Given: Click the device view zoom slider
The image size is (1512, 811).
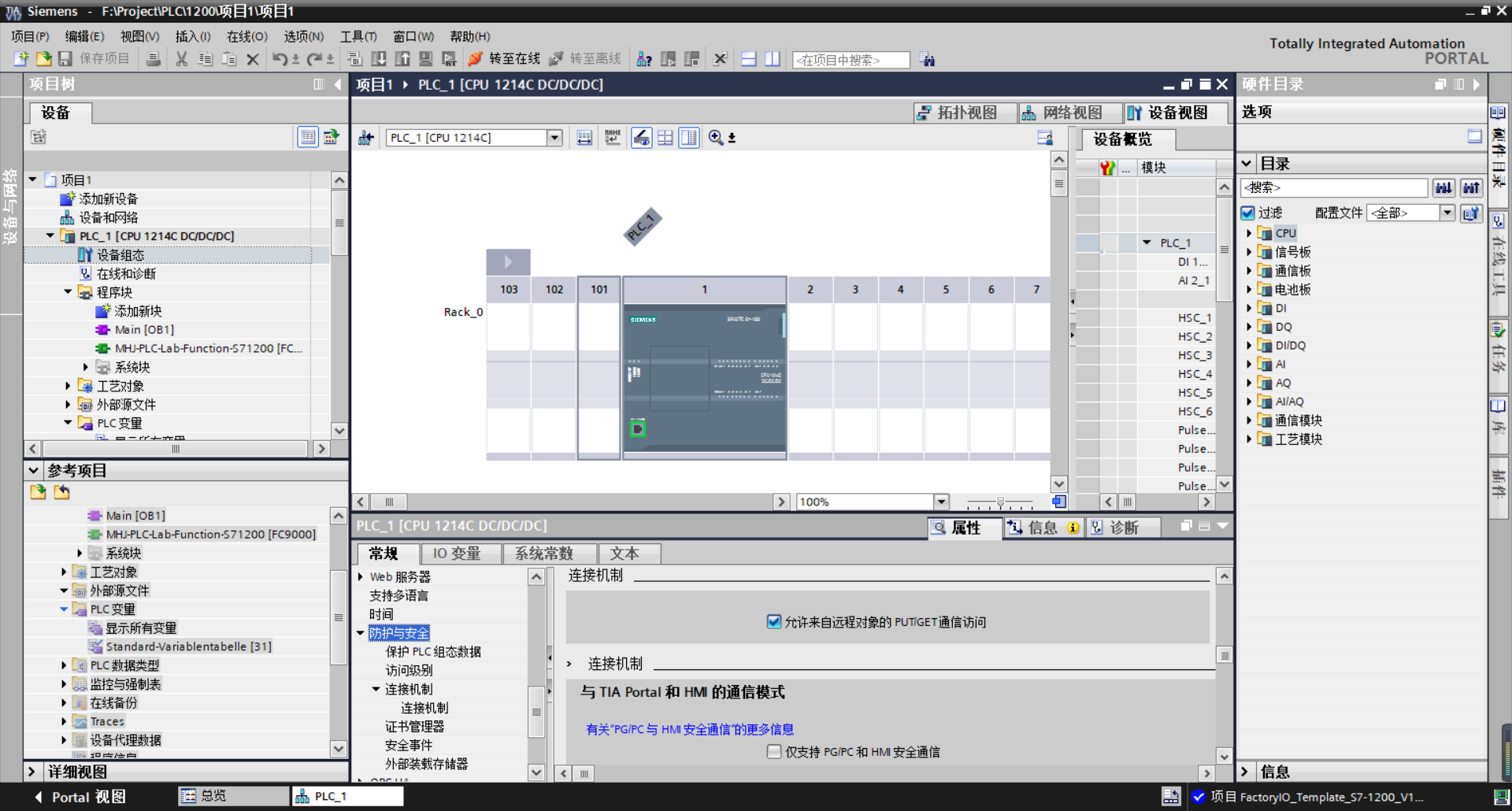Looking at the screenshot, I should click(1000, 502).
